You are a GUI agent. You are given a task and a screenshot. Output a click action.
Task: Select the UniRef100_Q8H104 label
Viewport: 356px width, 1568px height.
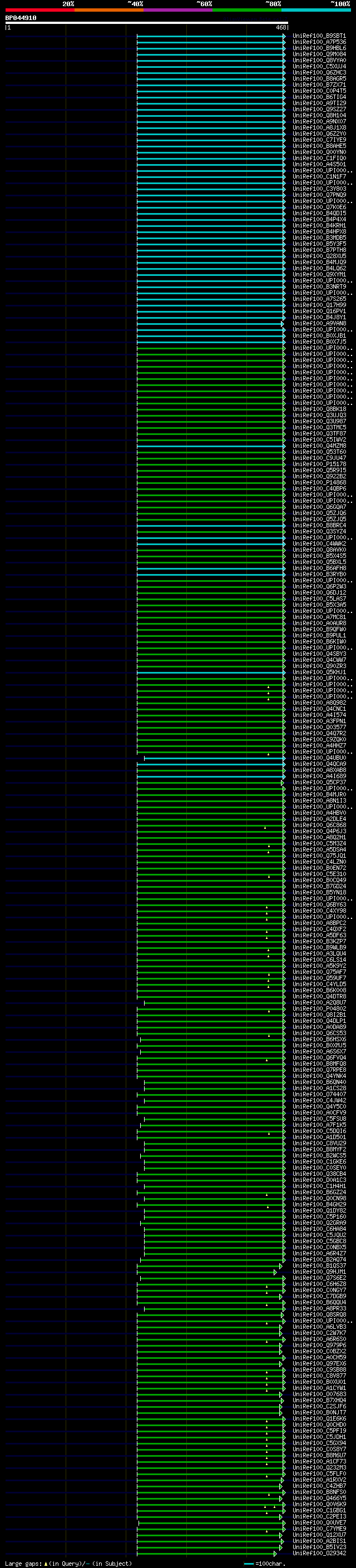(x=319, y=116)
